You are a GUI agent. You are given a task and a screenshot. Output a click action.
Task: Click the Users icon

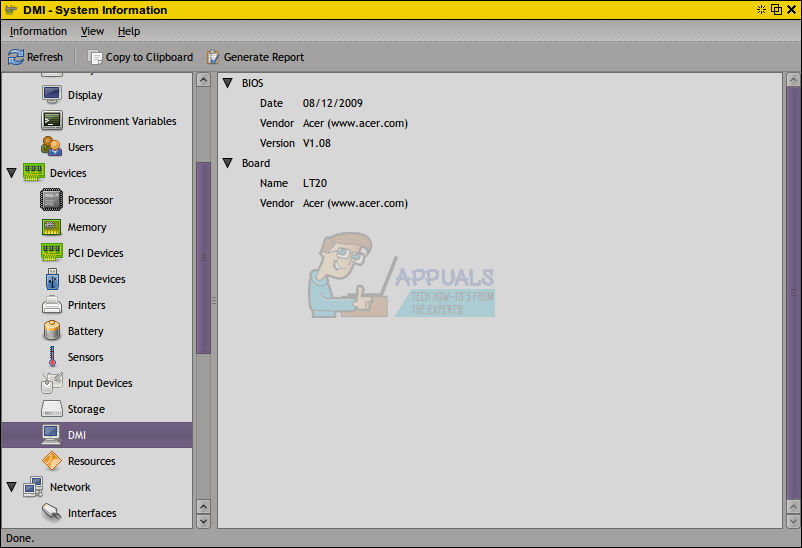52,146
